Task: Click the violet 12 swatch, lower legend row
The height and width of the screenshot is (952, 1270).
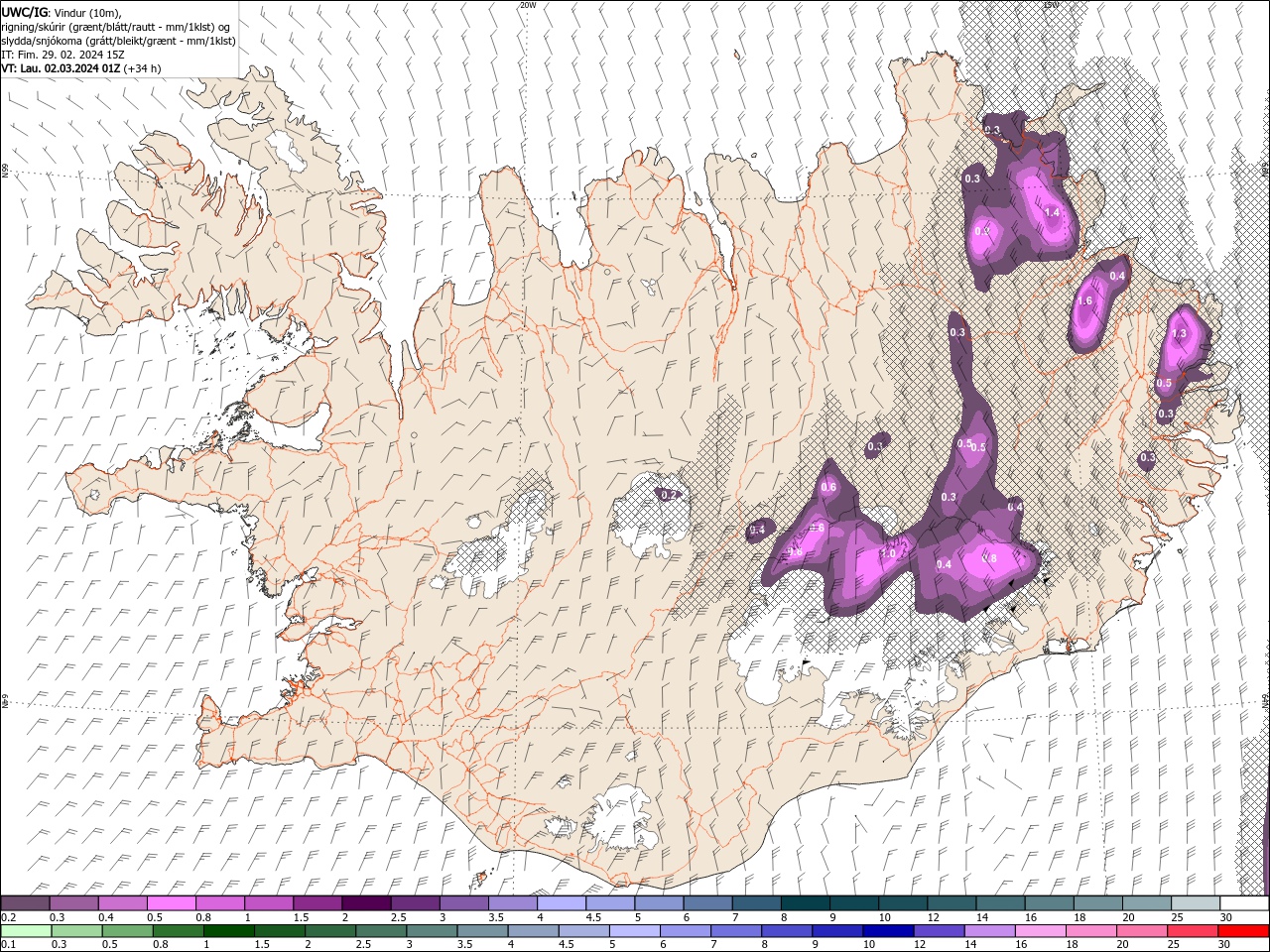Action: click(x=938, y=931)
